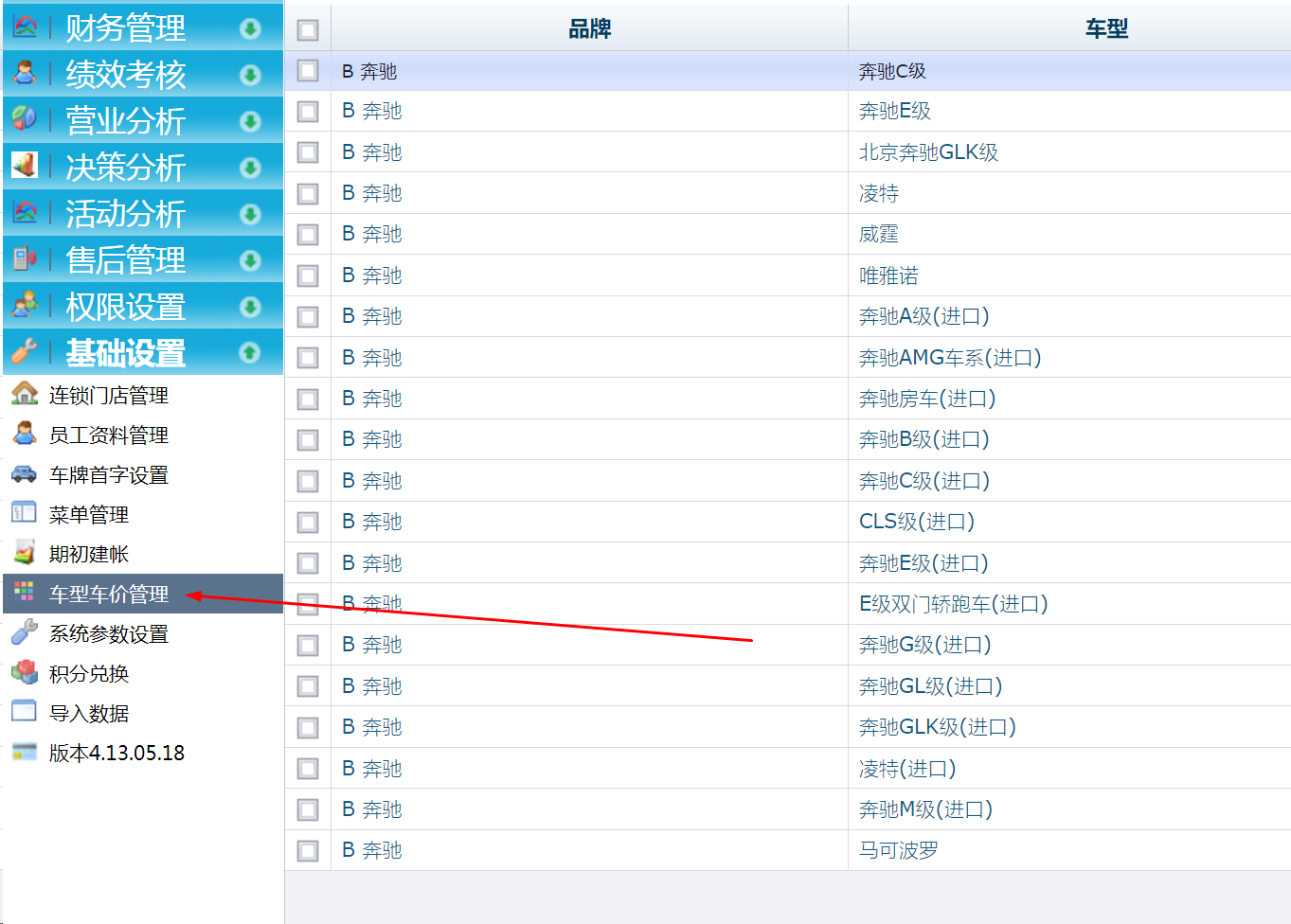Click the ledger icon beside 期初建帐
1291x924 pixels.
tap(24, 553)
